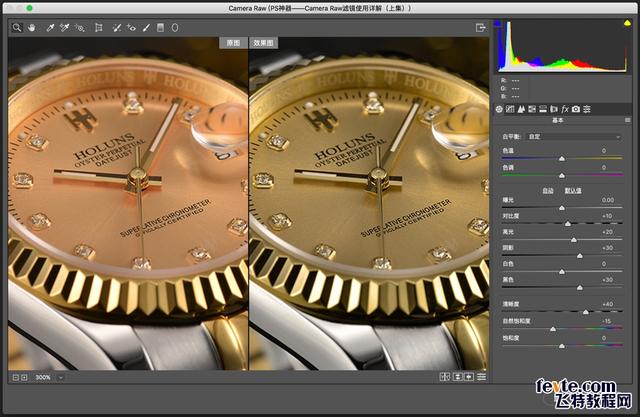The width and height of the screenshot is (640, 417).
Task: Select the Before (原图) view label
Action: coord(233,43)
